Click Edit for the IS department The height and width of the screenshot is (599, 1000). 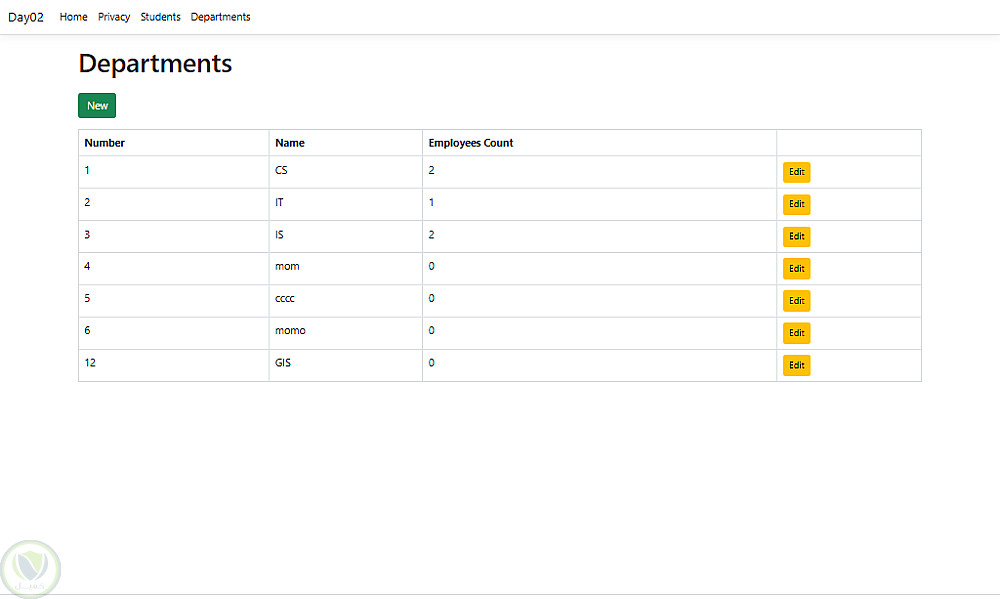coord(796,236)
